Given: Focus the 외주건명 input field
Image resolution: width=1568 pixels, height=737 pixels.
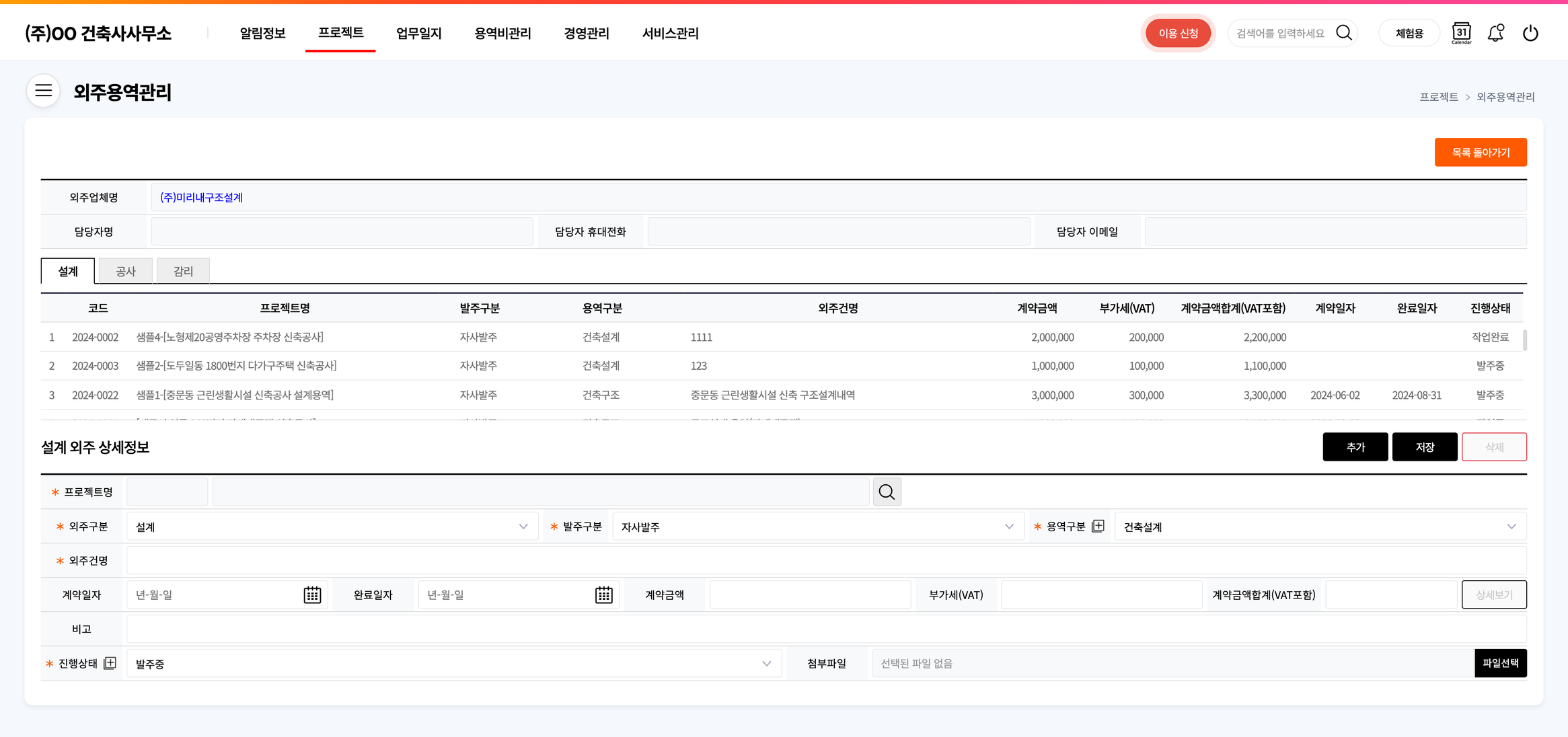Looking at the screenshot, I should 826,561.
